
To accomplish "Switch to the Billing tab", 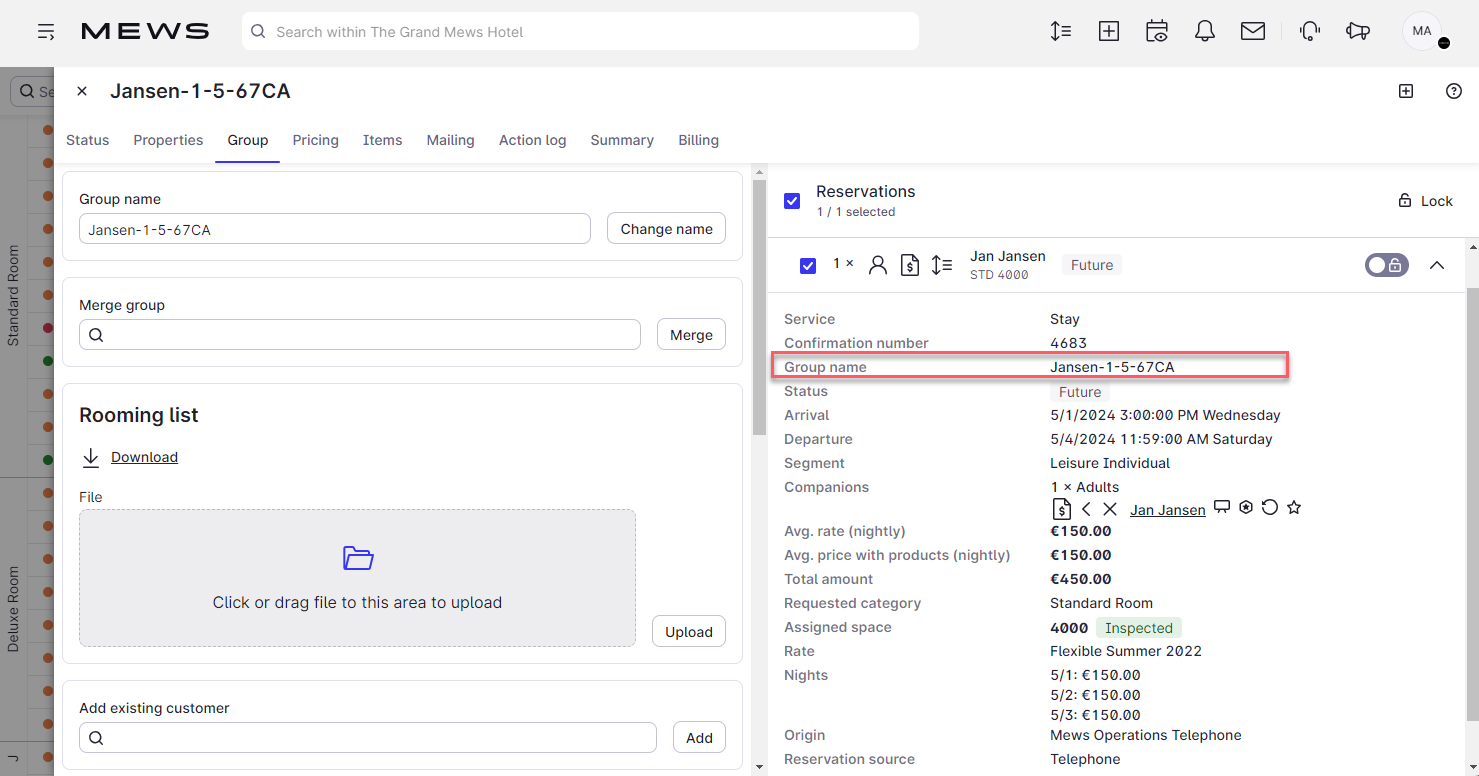I will pyautogui.click(x=698, y=140).
